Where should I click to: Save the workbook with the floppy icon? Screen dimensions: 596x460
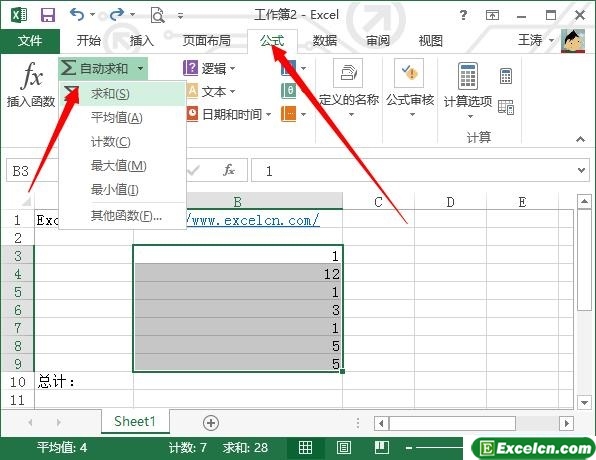(48, 15)
